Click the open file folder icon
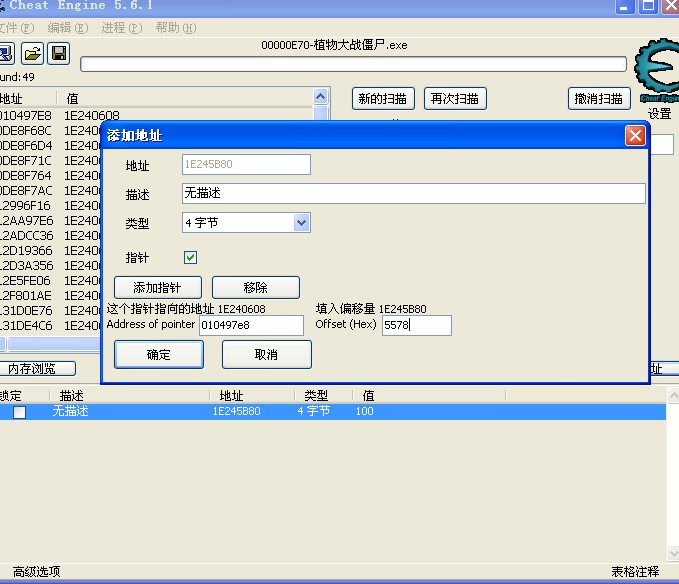Image resolution: width=679 pixels, height=584 pixels. 32,54
